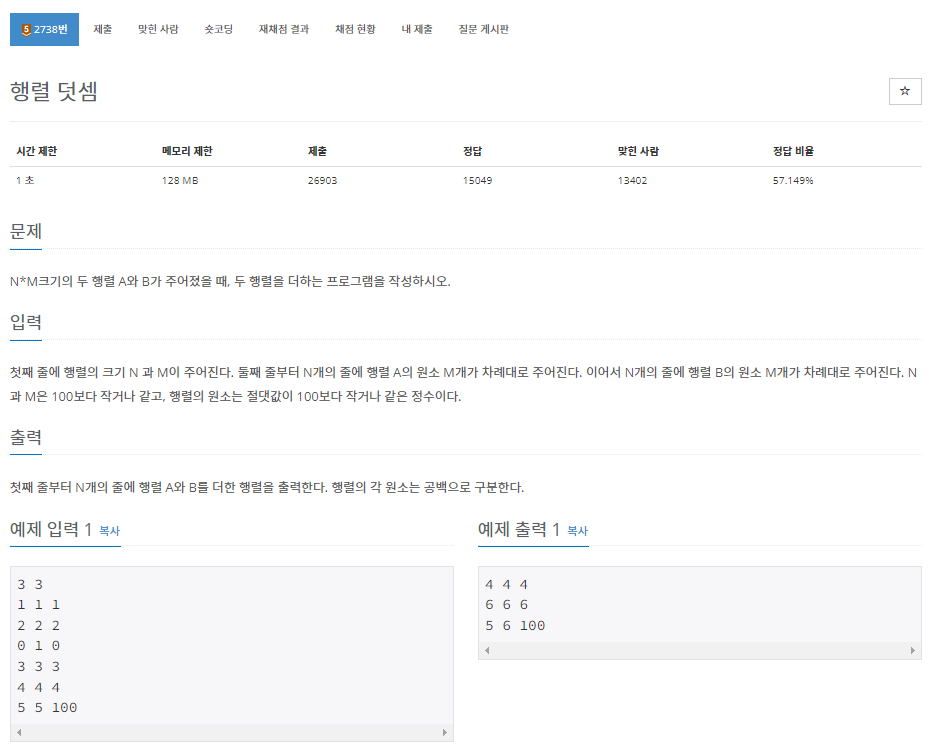Open the 재채점 결과 tab
This screenshot has height=752, width=932.
click(x=284, y=29)
